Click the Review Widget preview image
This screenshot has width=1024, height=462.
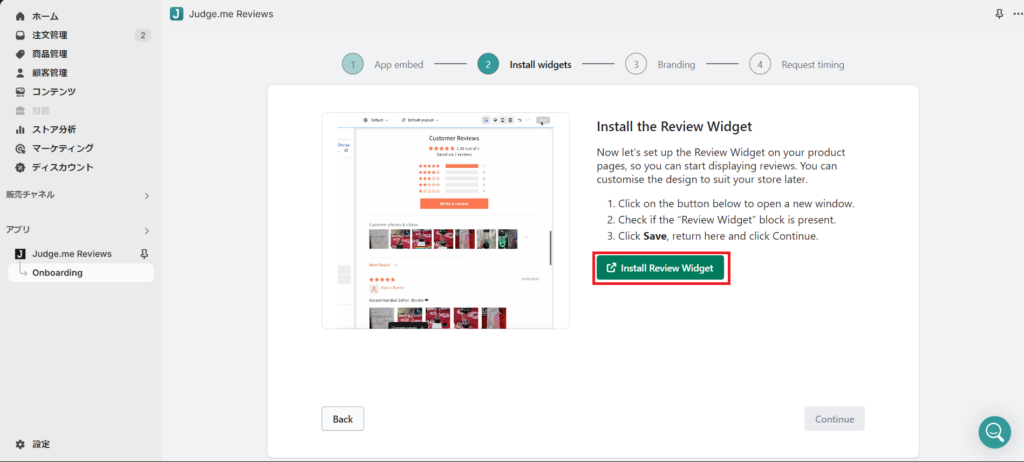pyautogui.click(x=445, y=221)
